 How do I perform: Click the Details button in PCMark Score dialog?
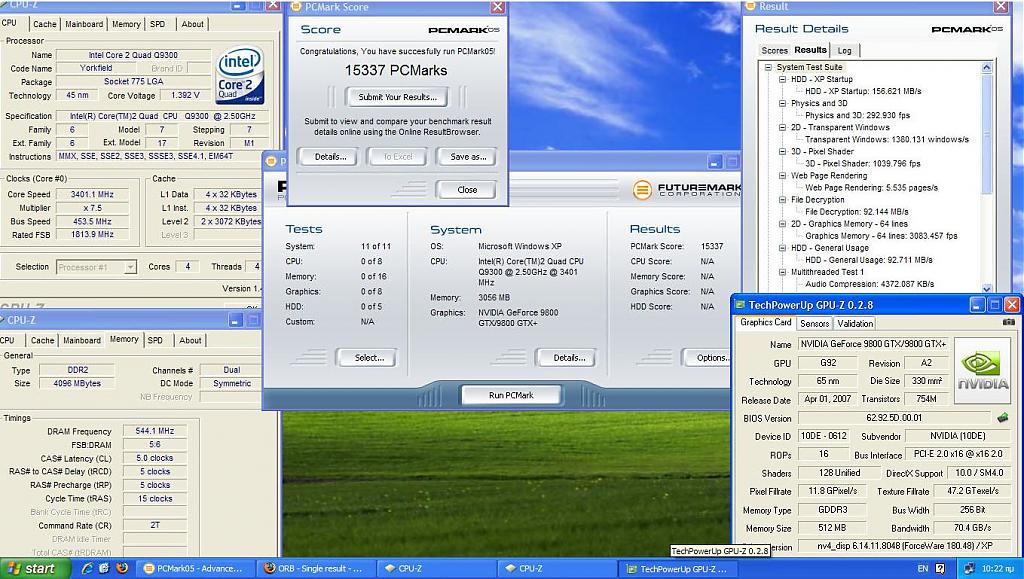coord(330,157)
